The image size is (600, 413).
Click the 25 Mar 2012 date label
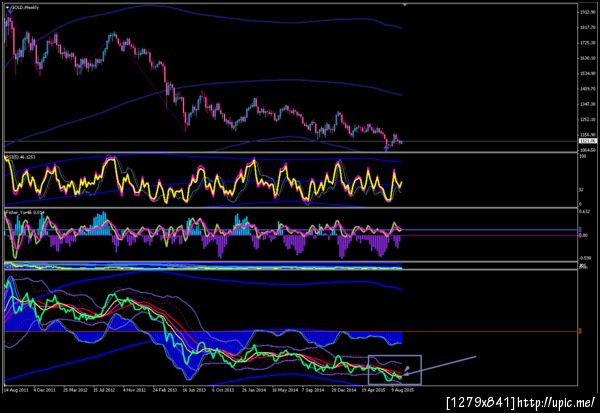point(75,390)
